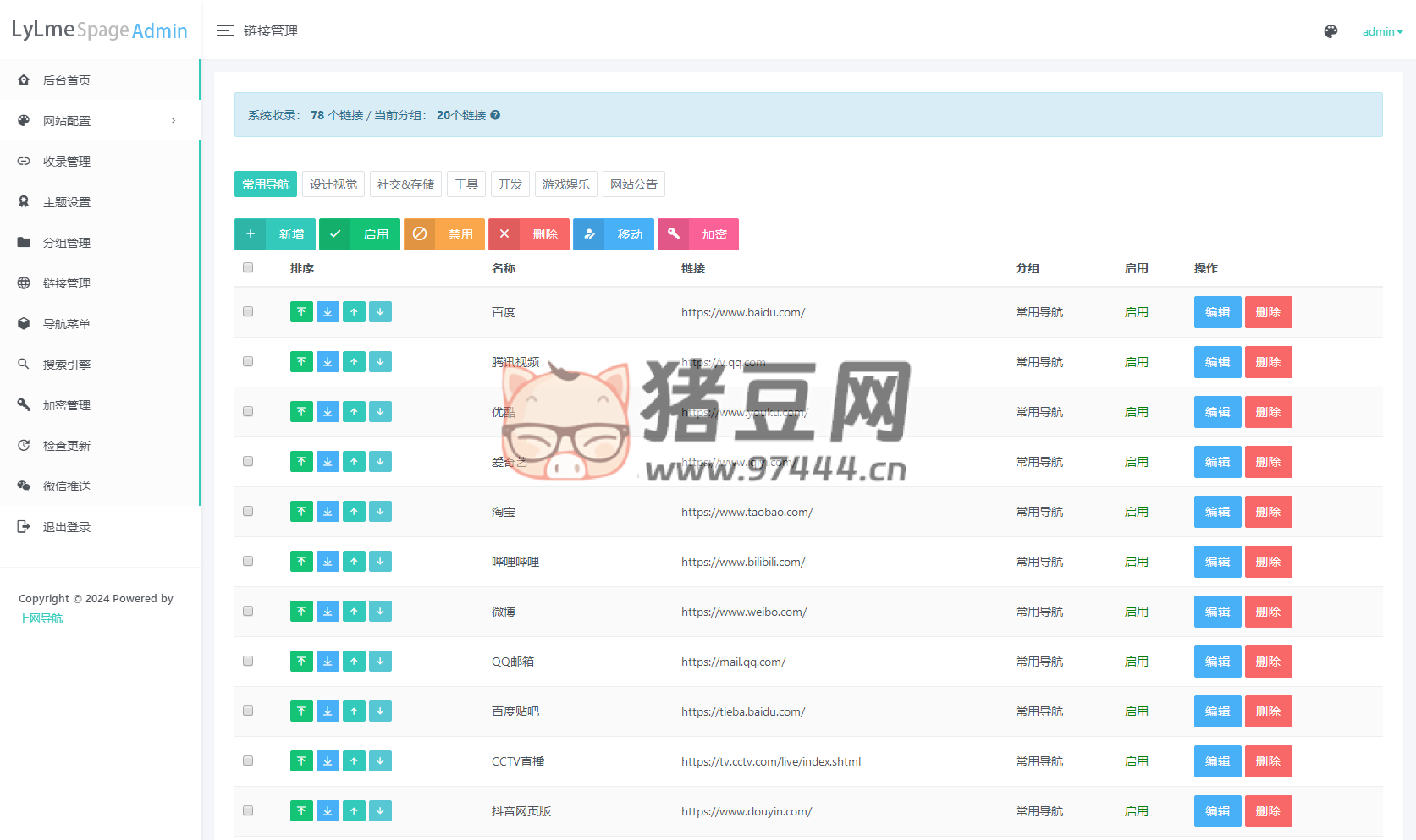Move 淘宝 row to bottom
1416x840 pixels.
coord(328,512)
